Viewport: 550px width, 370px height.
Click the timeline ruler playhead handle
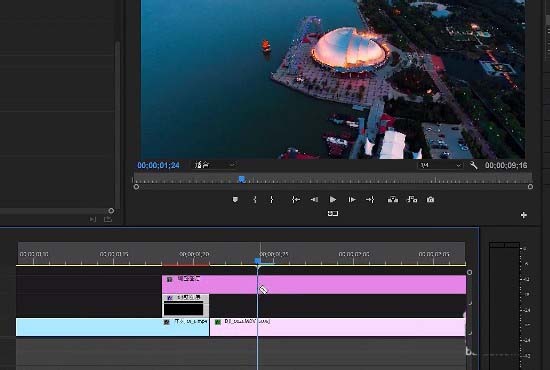pos(258,261)
